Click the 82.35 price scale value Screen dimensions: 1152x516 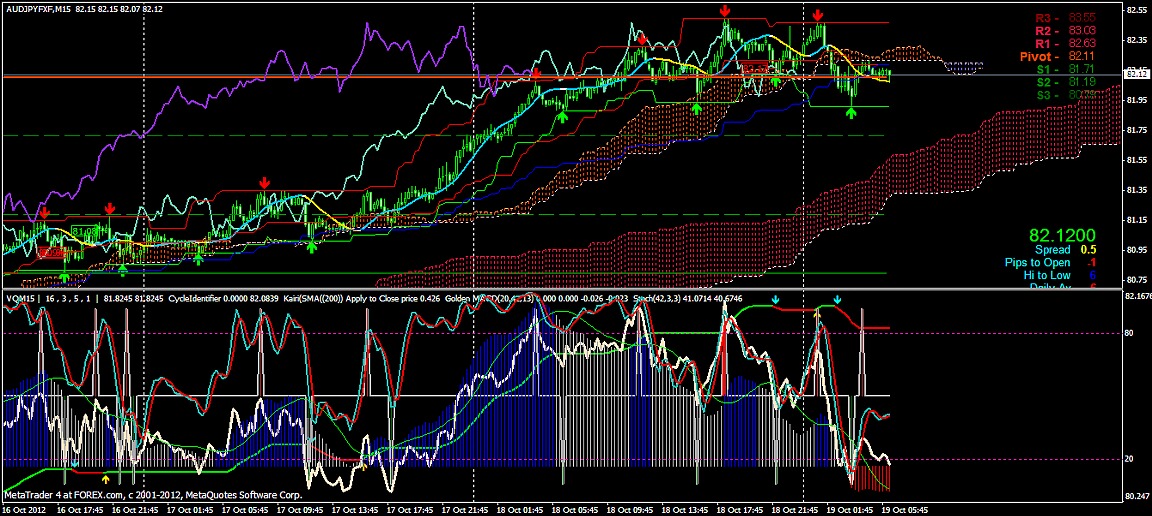click(1137, 40)
